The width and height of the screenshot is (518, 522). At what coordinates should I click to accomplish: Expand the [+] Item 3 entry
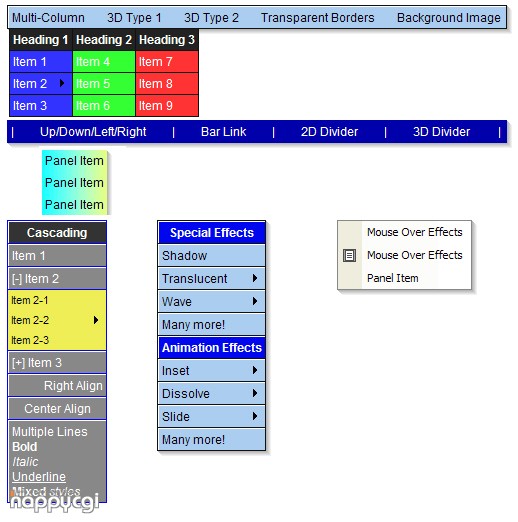tap(57, 363)
